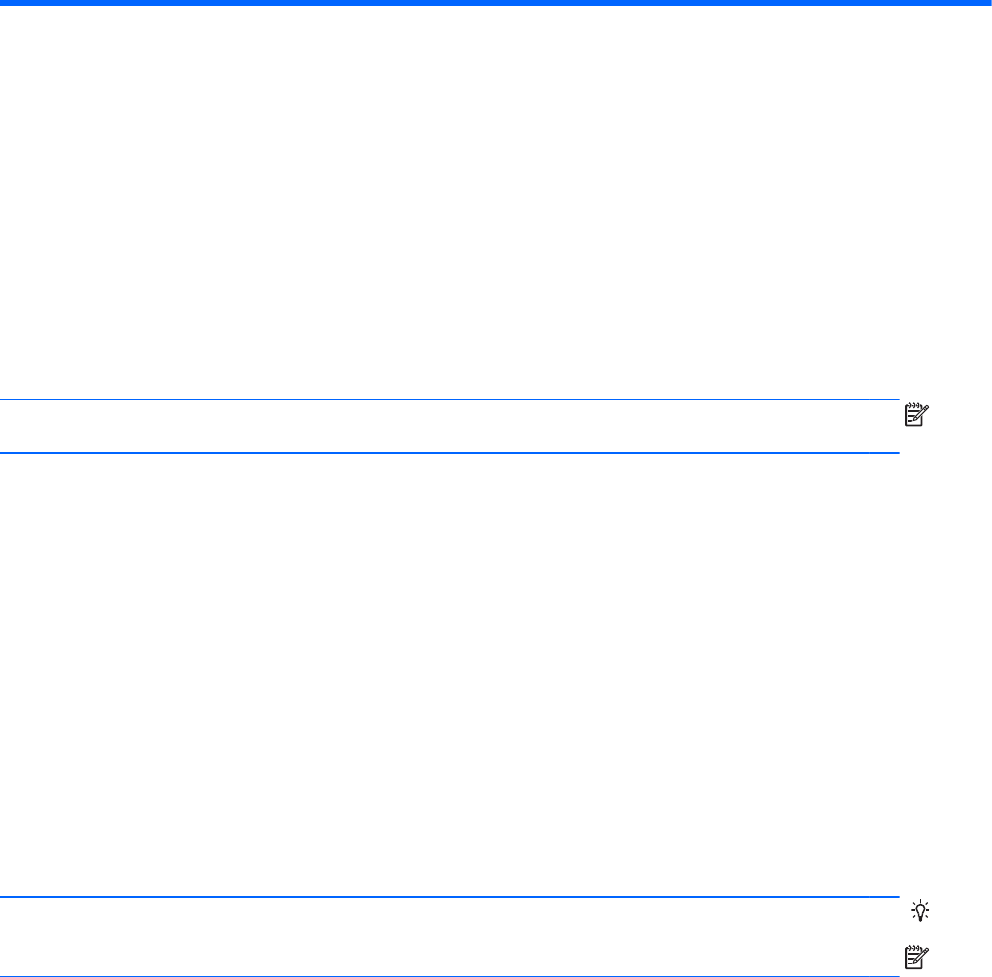
Task: Click the blue rule above the lightbulb tip
Action: (449, 897)
